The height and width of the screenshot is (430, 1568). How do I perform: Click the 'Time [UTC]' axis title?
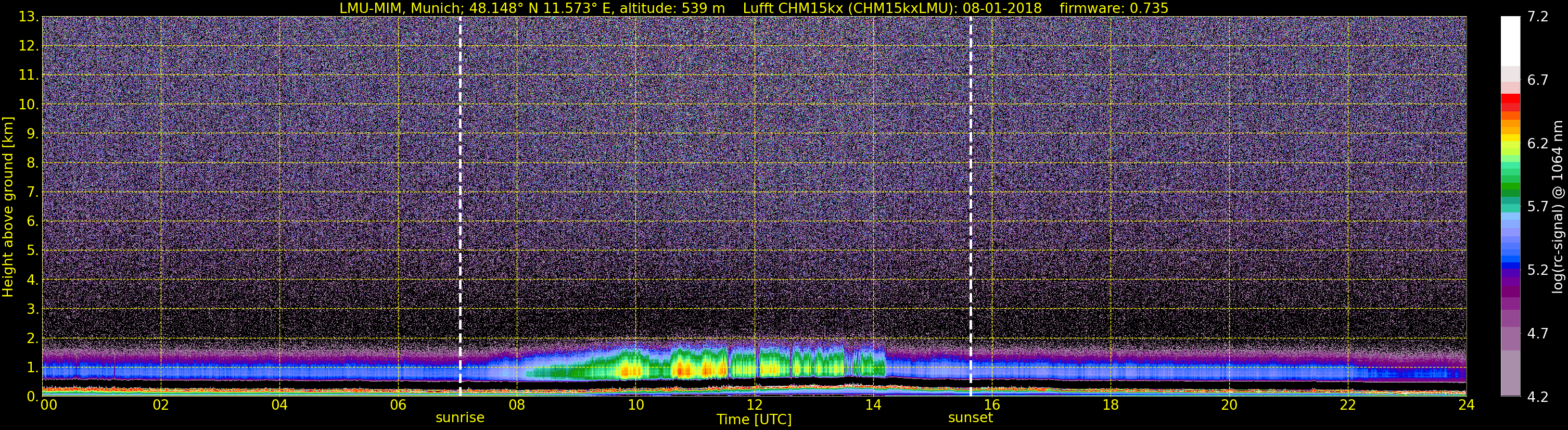click(x=754, y=420)
